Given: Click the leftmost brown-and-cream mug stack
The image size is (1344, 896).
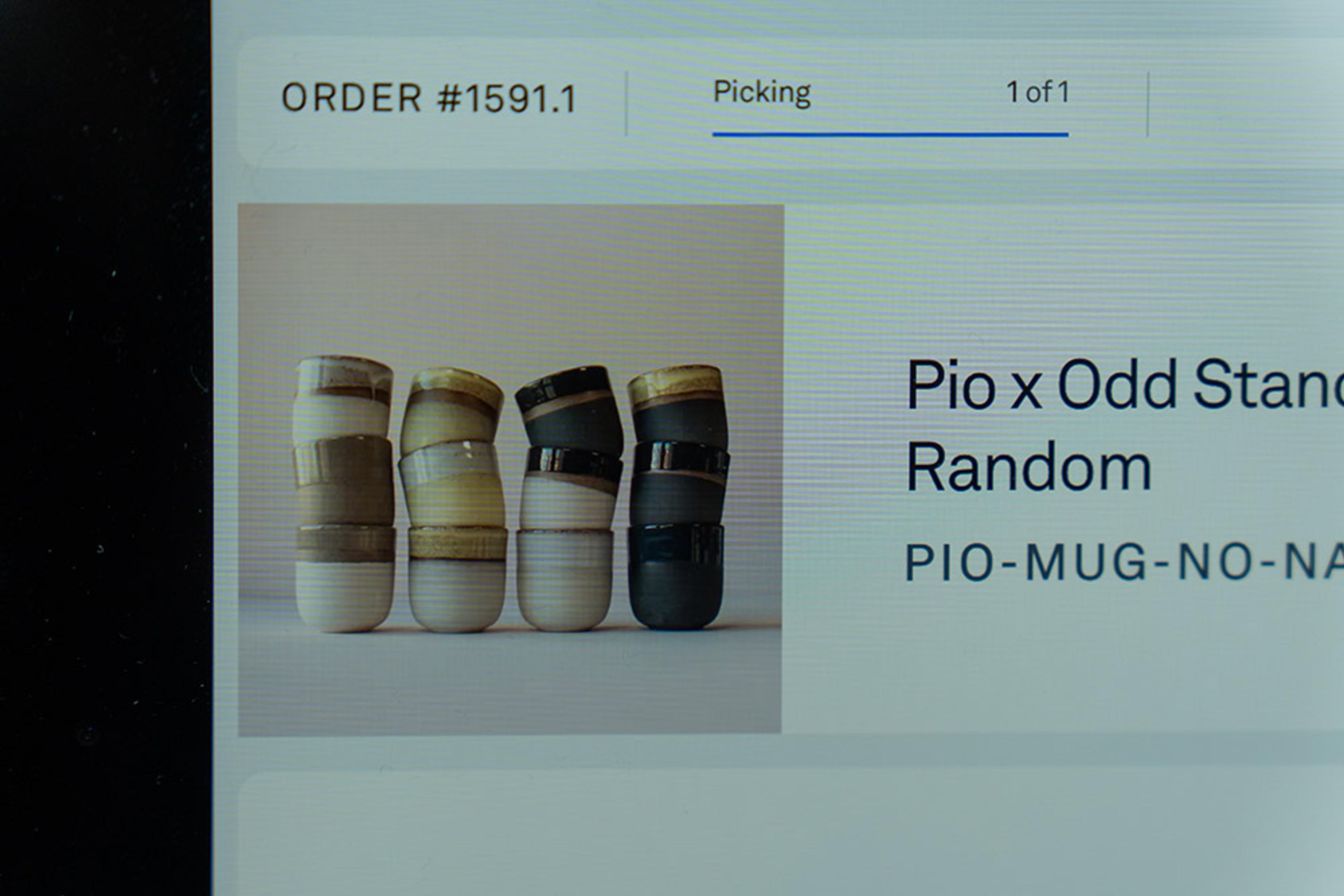Looking at the screenshot, I should click(344, 494).
